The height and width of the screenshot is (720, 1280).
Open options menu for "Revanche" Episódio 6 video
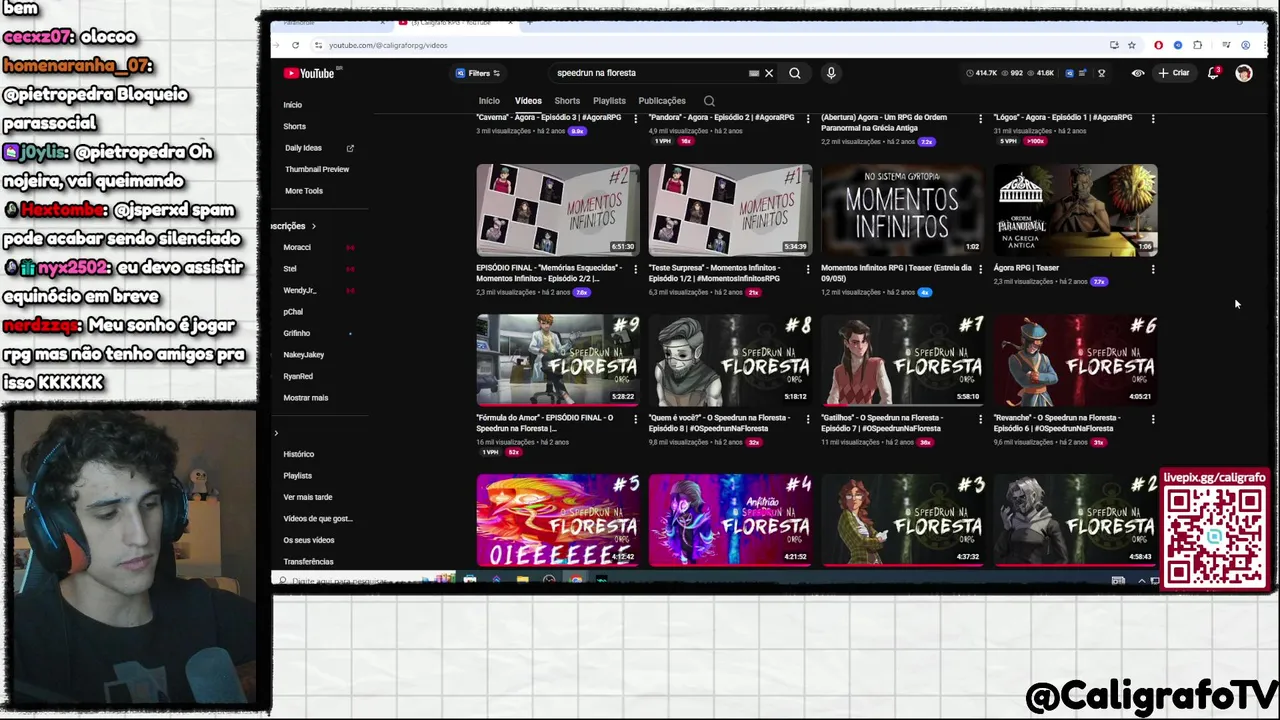click(1153, 419)
